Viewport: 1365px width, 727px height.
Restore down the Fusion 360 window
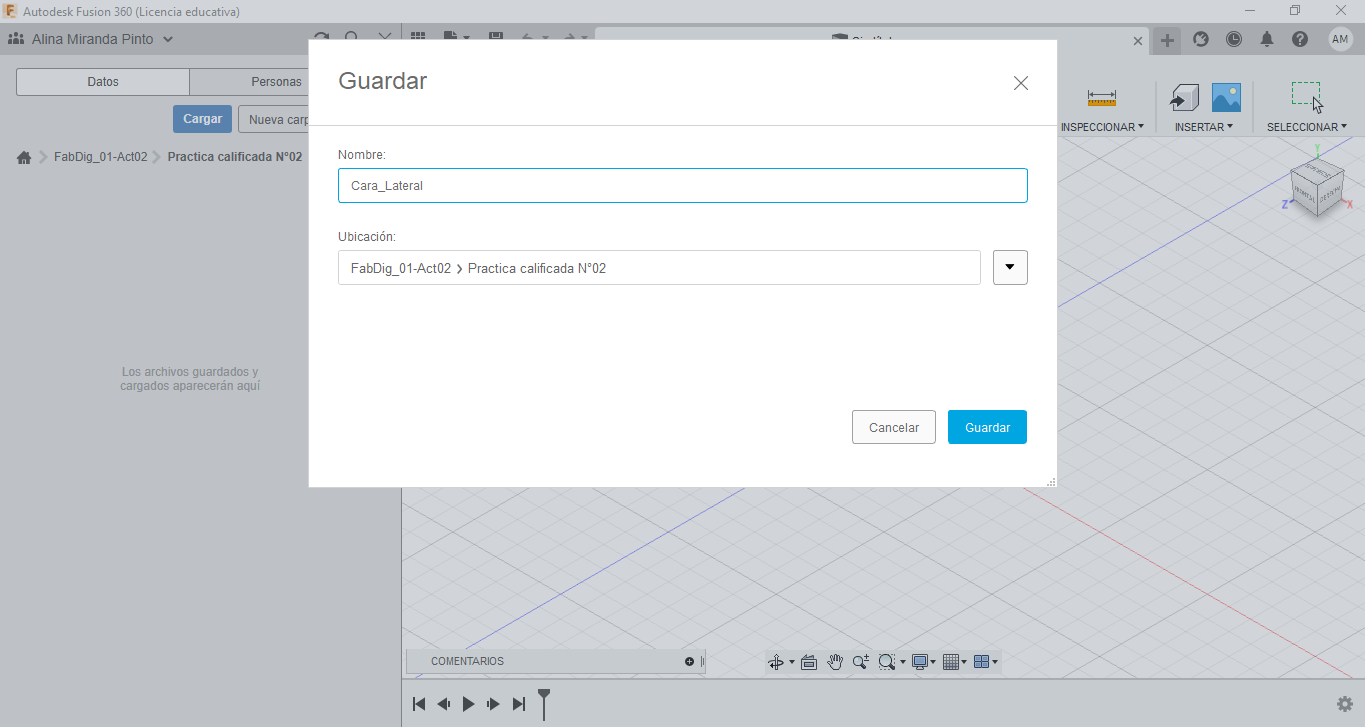pyautogui.click(x=1295, y=10)
